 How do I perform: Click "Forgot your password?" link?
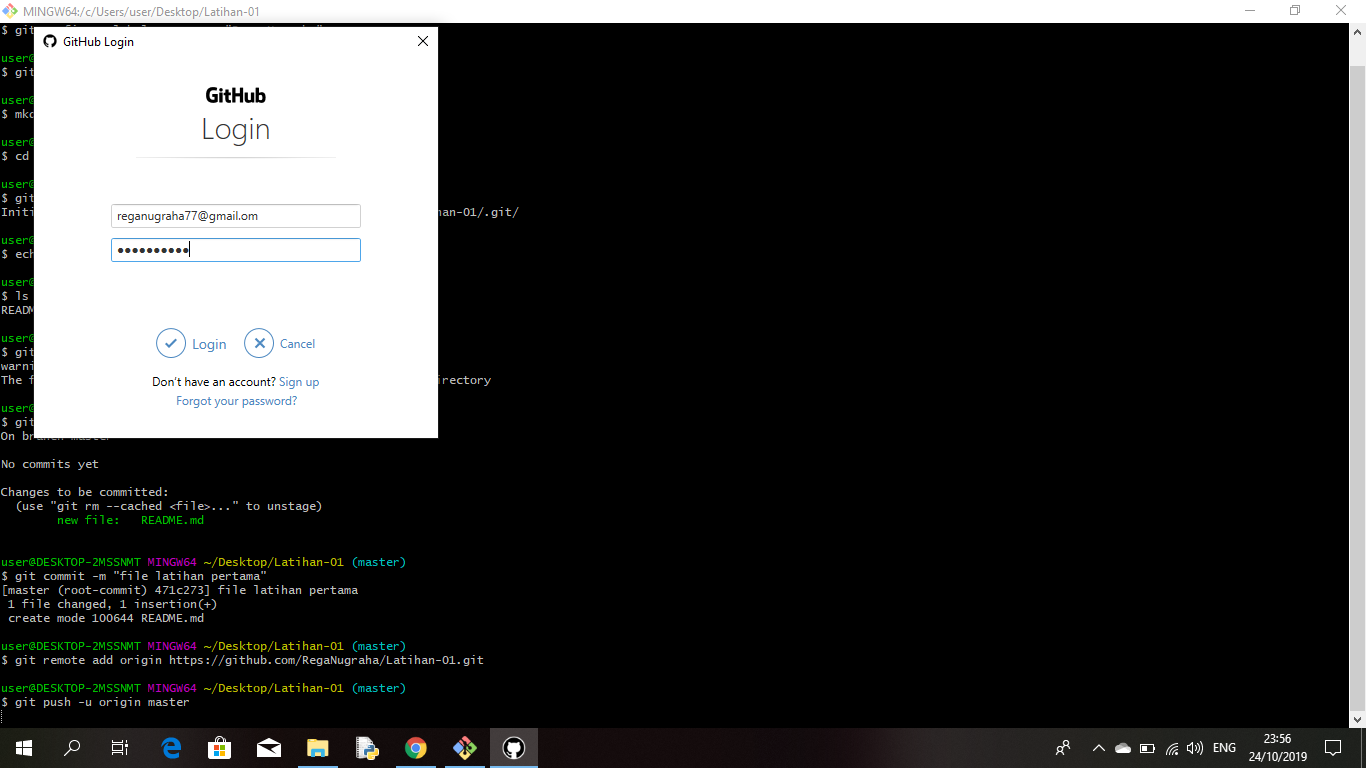[x=235, y=400]
